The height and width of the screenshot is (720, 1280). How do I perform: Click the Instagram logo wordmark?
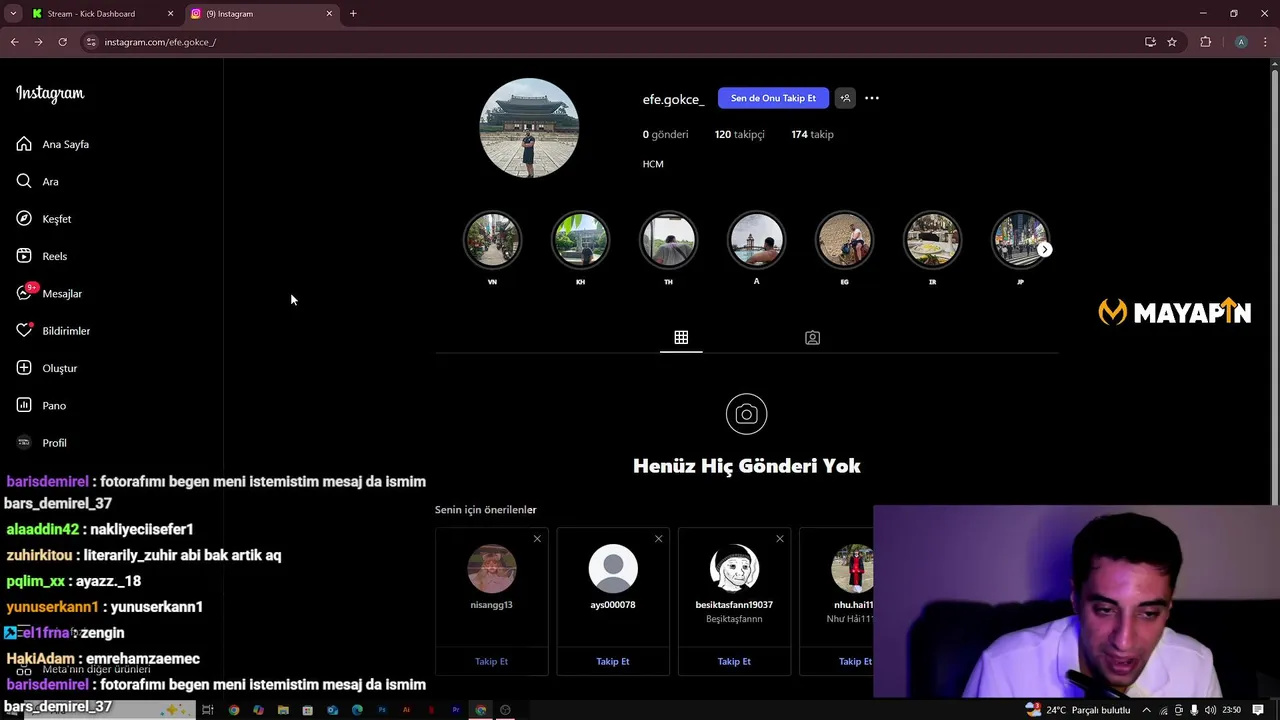50,94
